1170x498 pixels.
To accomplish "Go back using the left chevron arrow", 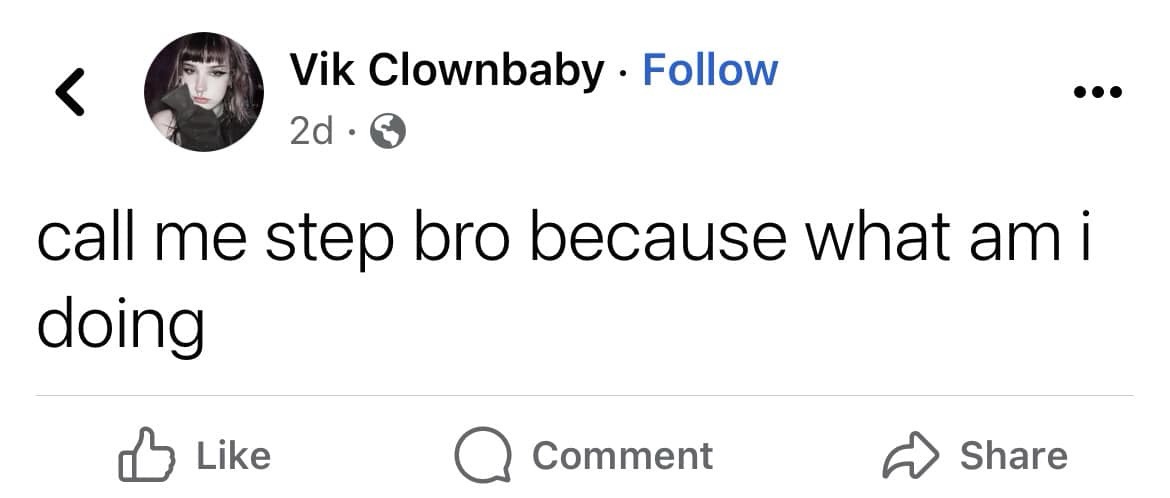I will point(68,93).
